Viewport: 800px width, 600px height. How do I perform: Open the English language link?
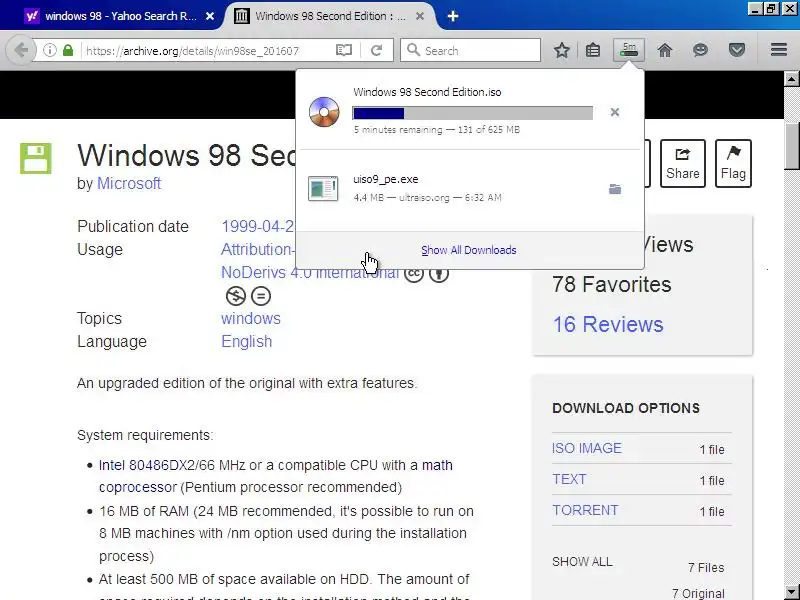246,341
